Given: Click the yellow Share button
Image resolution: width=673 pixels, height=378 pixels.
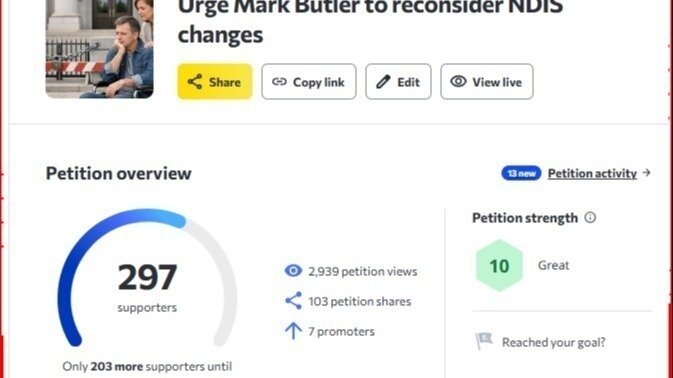Looking at the screenshot, I should coord(215,82).
